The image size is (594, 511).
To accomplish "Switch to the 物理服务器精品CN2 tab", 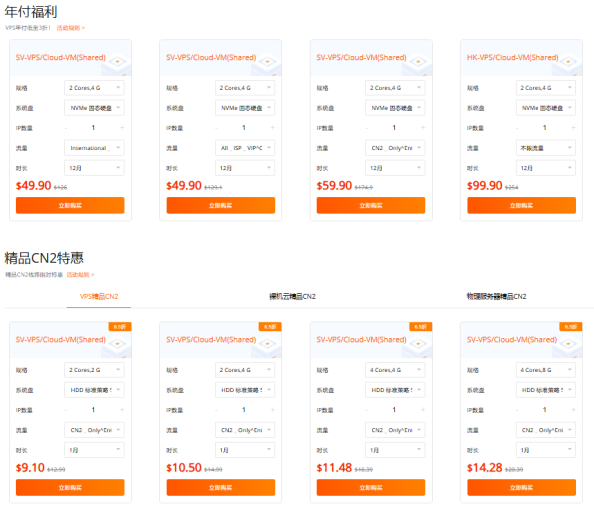I will 496,297.
